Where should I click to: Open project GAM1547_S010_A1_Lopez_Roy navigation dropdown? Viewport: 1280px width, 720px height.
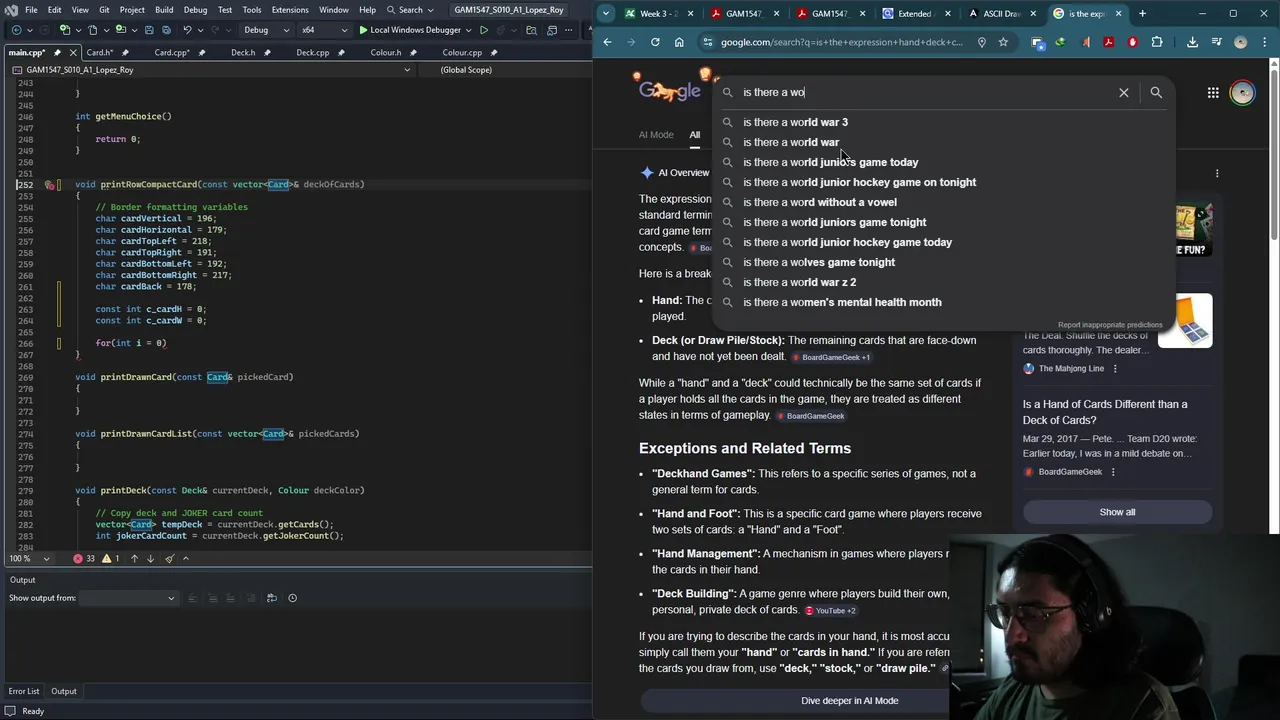tap(212, 70)
